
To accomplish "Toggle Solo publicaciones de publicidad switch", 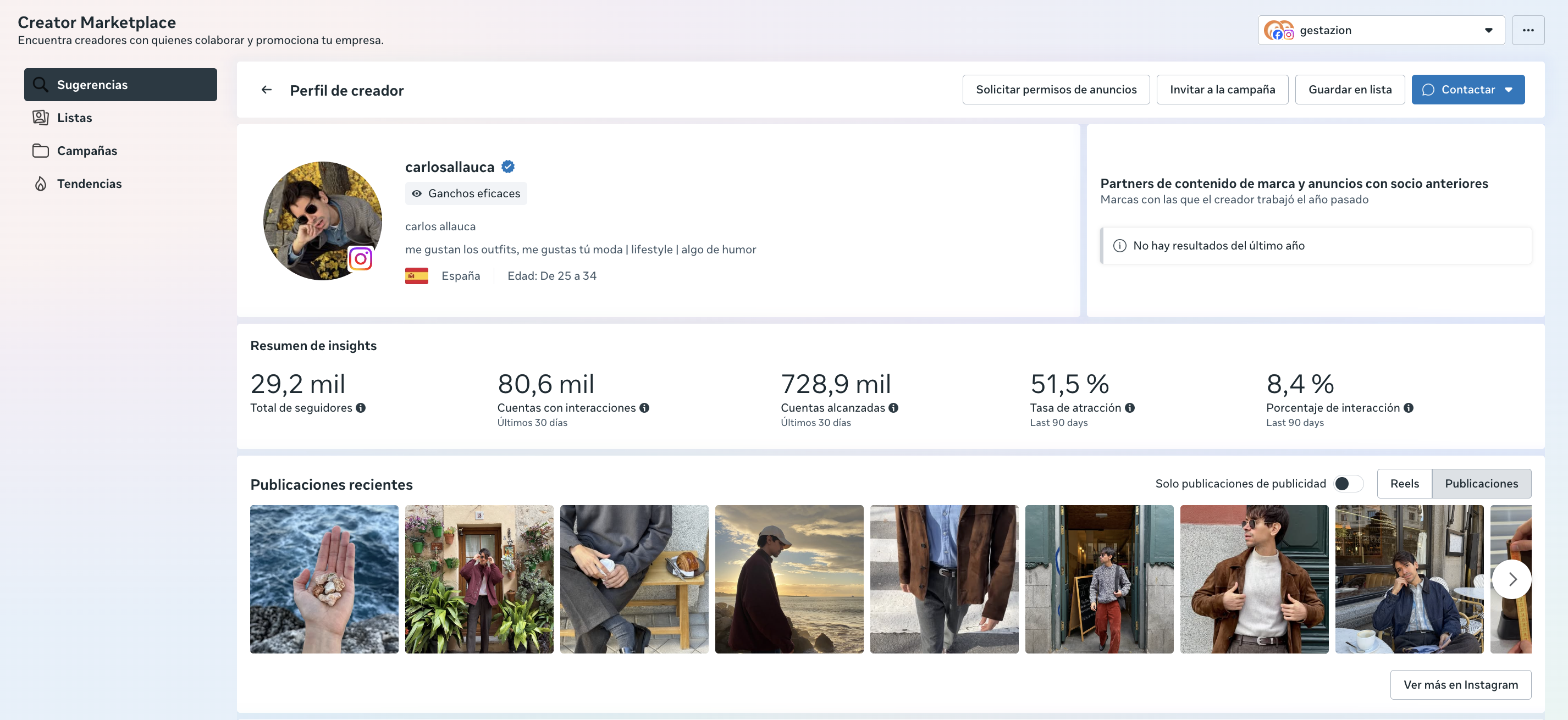I will (1348, 484).
